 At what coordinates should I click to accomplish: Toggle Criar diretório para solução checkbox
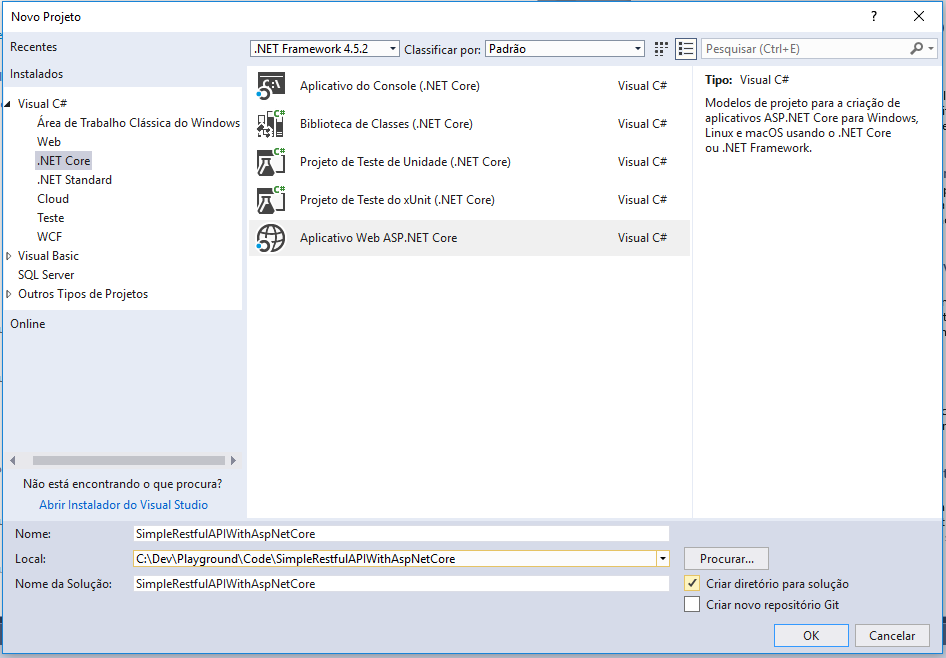click(692, 583)
